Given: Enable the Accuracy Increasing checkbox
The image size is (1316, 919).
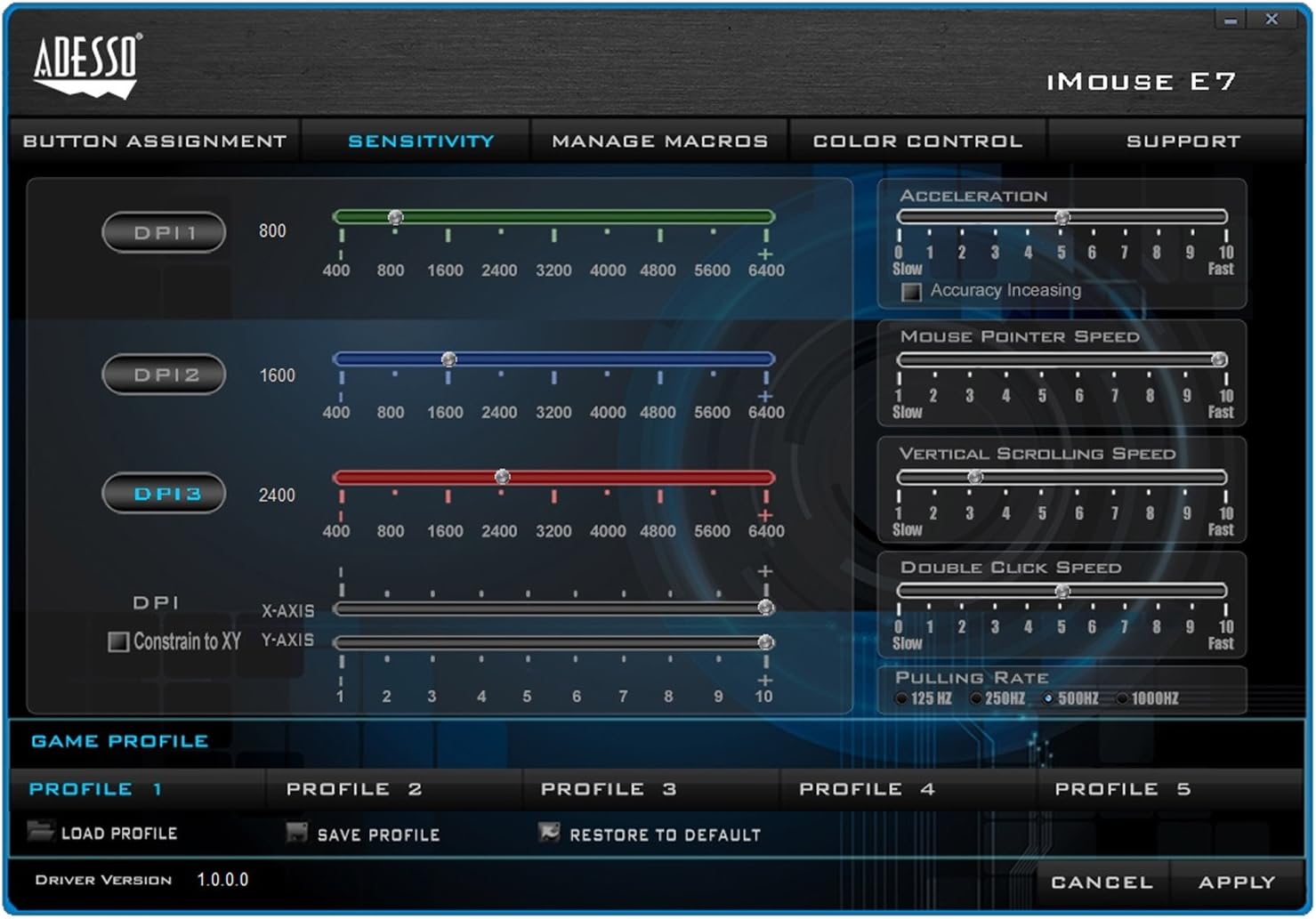Looking at the screenshot, I should (911, 292).
